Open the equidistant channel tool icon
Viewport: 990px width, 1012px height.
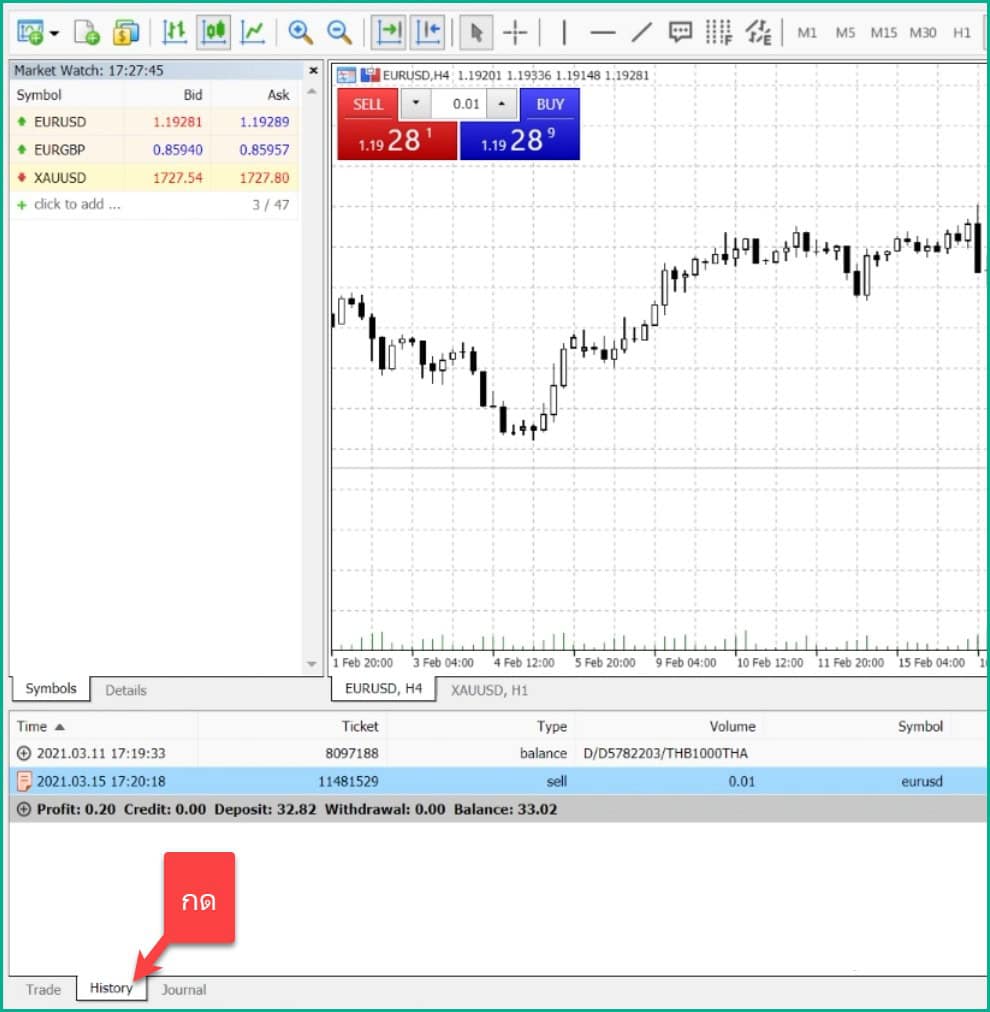point(758,32)
